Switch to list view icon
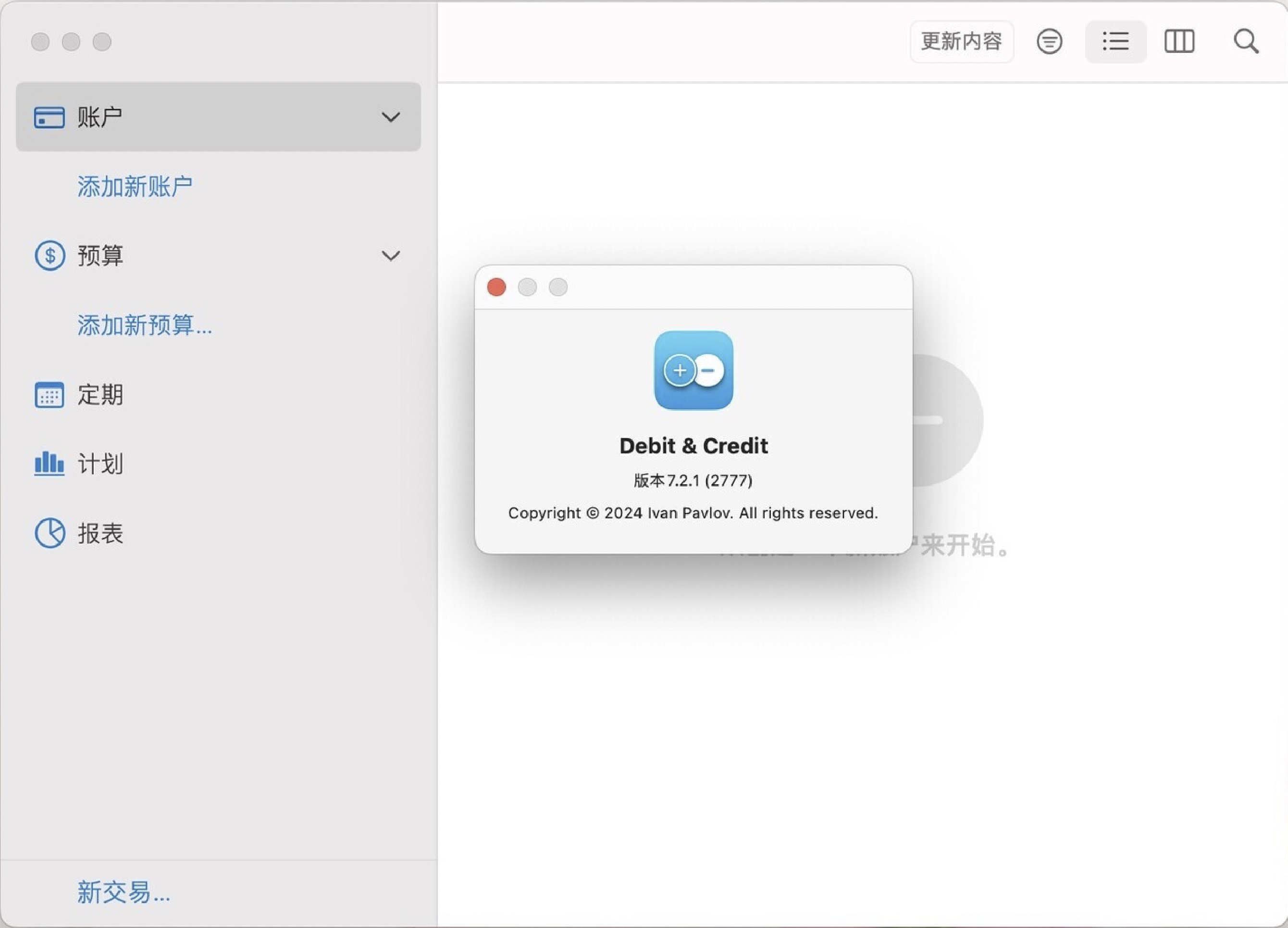The width and height of the screenshot is (1288, 928). tap(1115, 41)
